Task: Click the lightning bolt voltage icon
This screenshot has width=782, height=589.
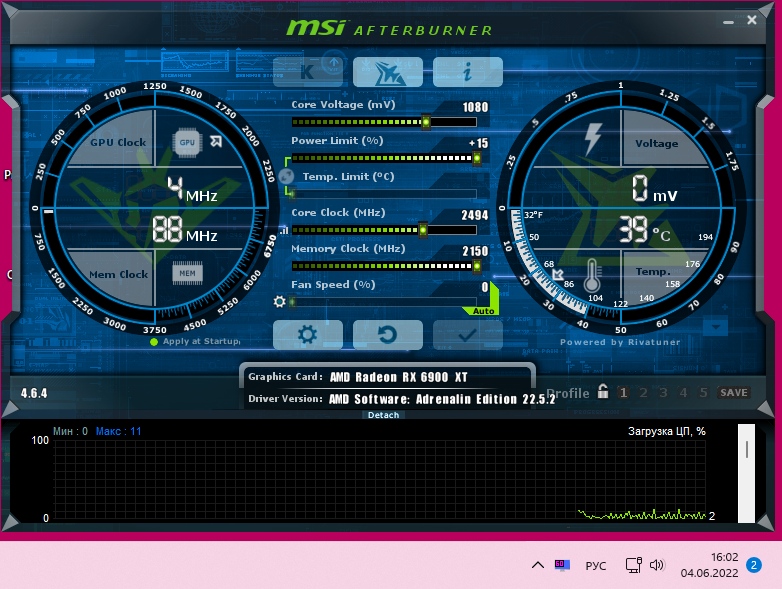Action: coord(592,138)
